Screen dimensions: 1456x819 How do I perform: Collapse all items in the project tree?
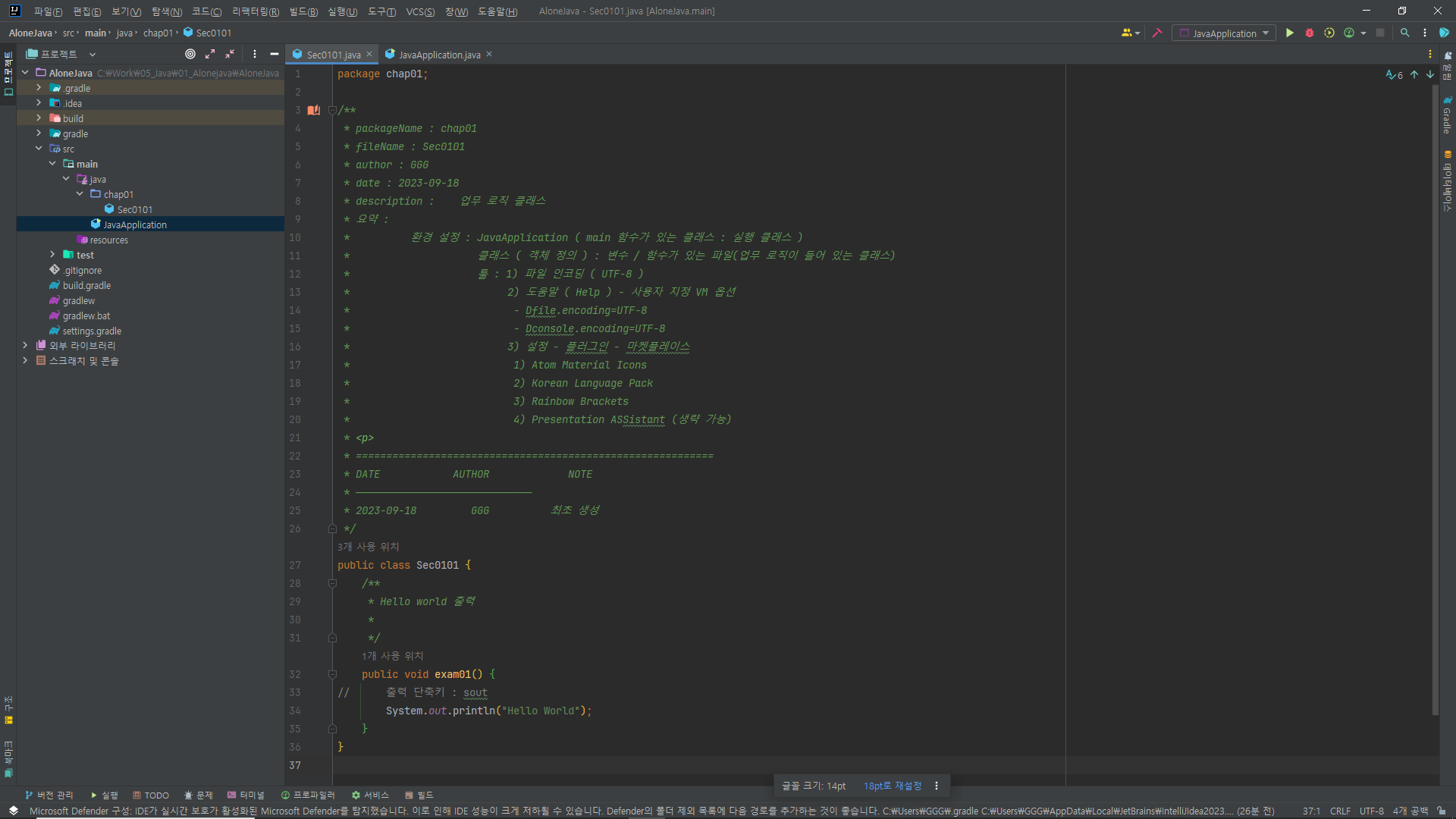pos(230,54)
